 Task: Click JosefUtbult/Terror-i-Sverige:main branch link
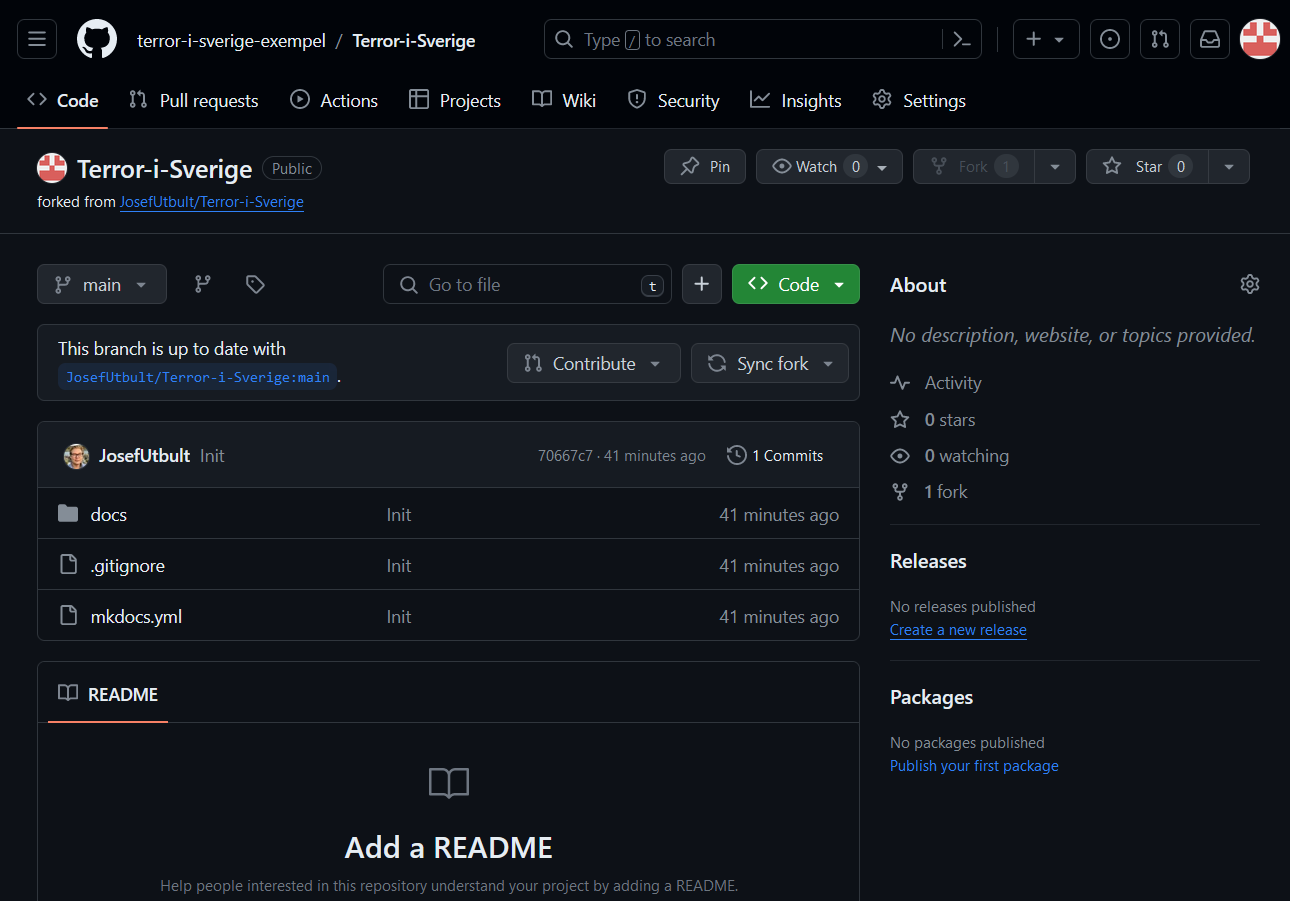pyautogui.click(x=198, y=377)
